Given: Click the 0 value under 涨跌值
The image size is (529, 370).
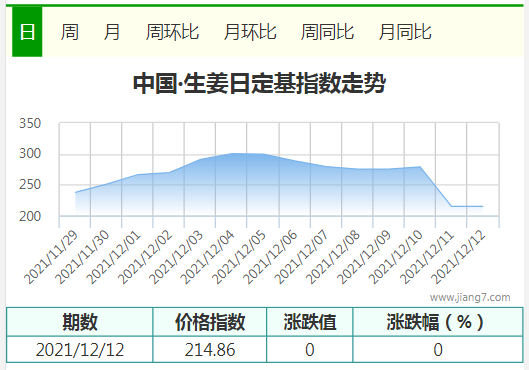Looking at the screenshot, I should click(310, 349).
